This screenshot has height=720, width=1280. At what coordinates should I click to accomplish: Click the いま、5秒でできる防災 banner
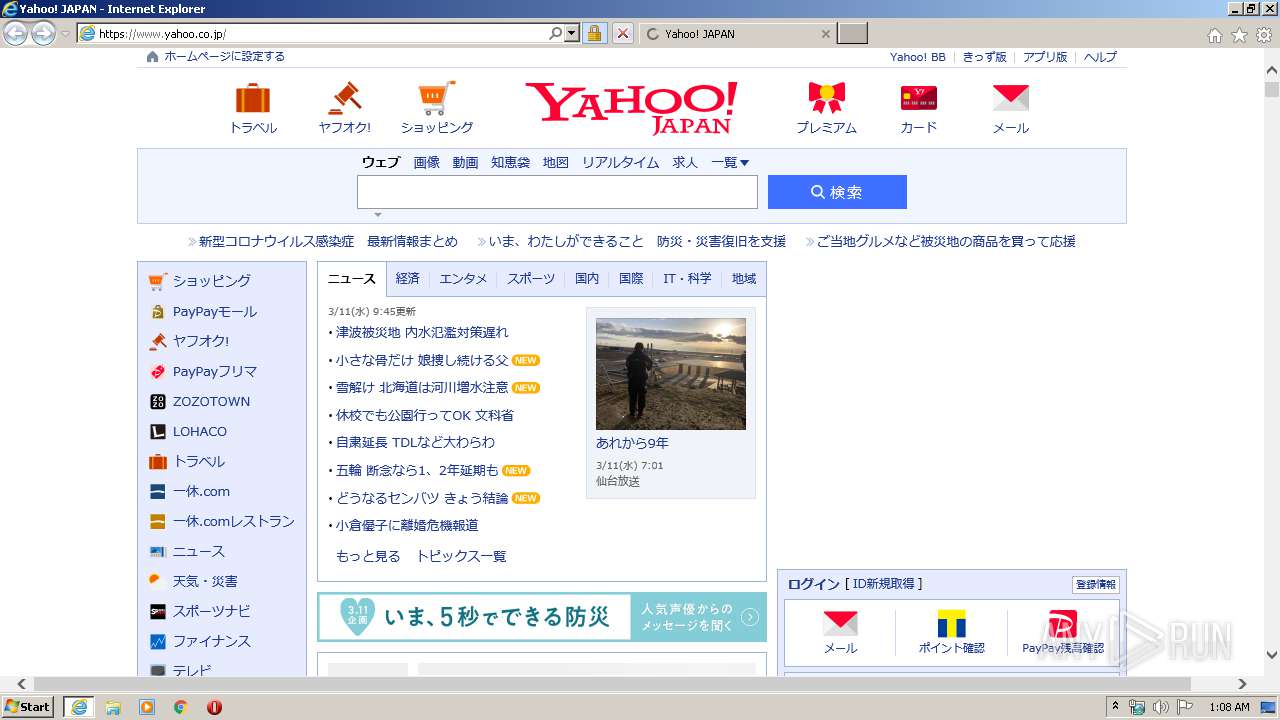click(x=542, y=617)
